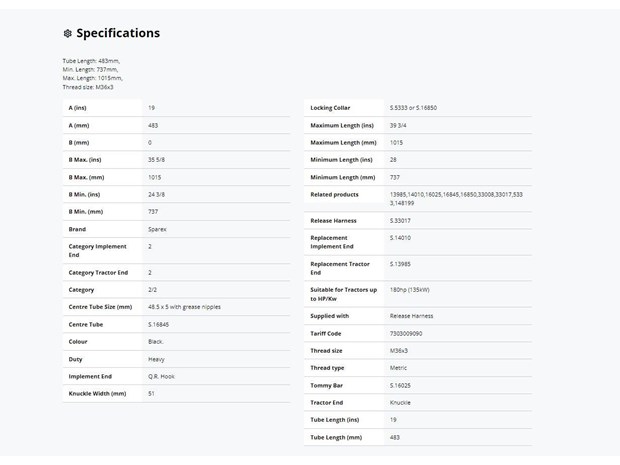Click the 'Minimum Length (ins)' label
The width and height of the screenshot is (620, 465).
(x=341, y=160)
